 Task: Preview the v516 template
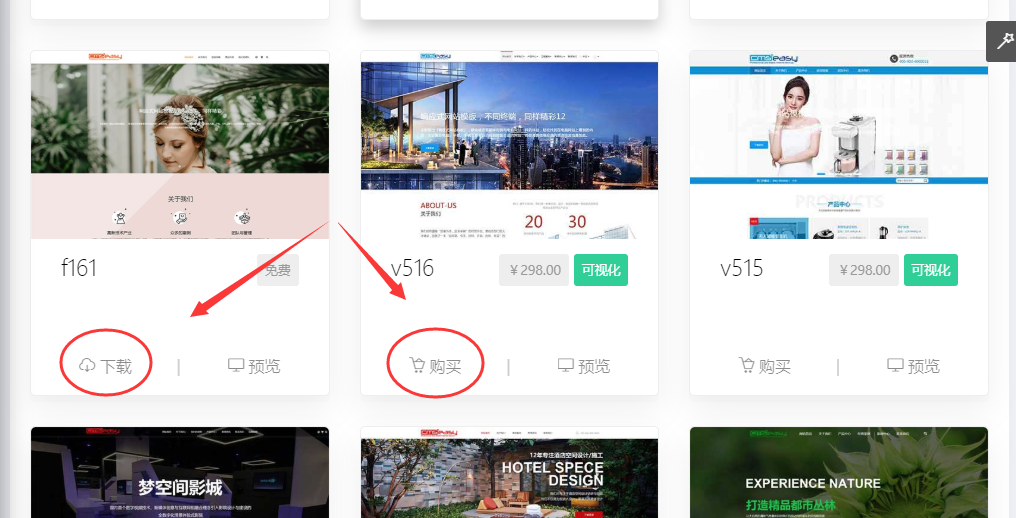(584, 366)
